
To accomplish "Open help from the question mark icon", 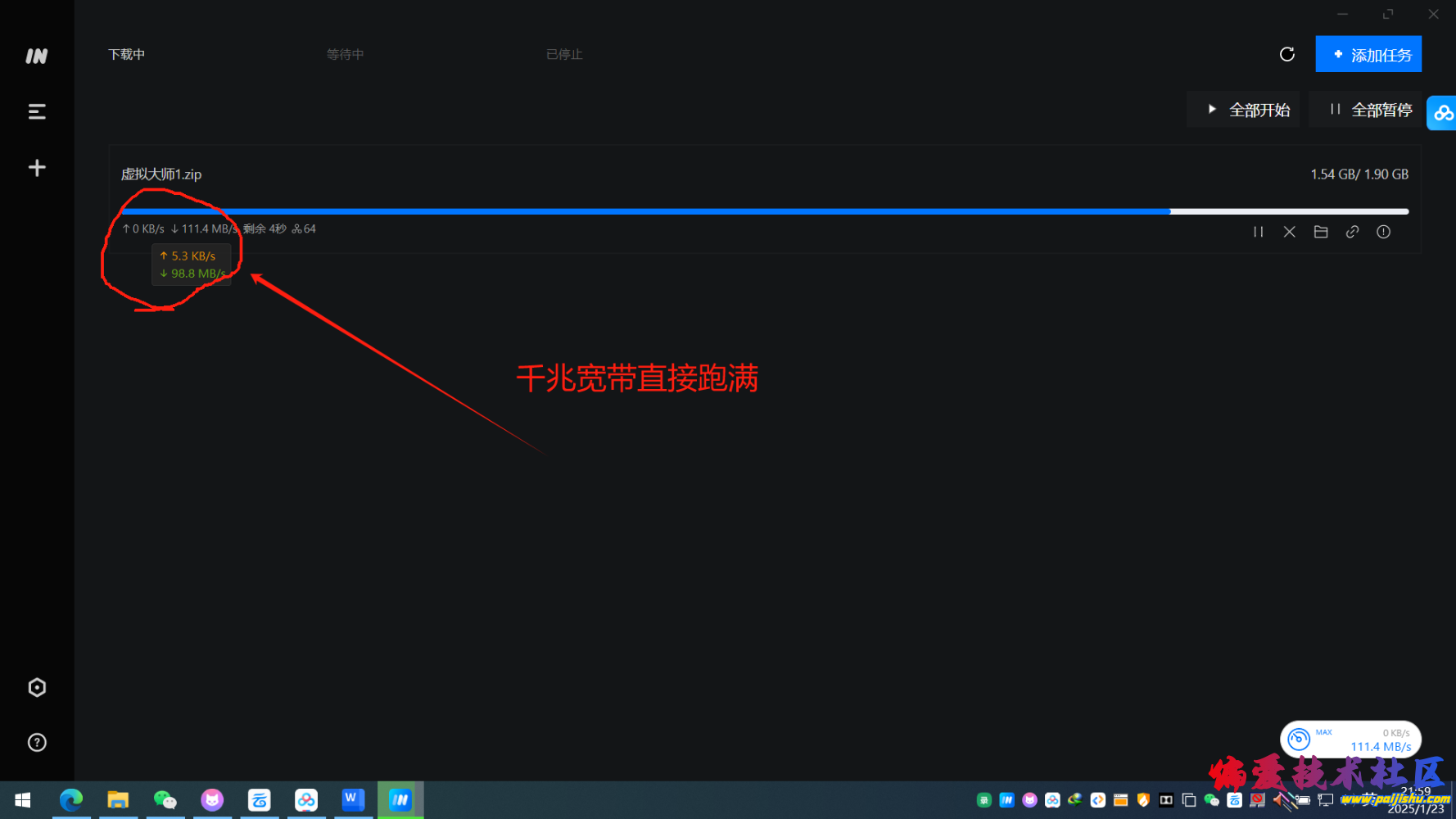I will [x=37, y=743].
